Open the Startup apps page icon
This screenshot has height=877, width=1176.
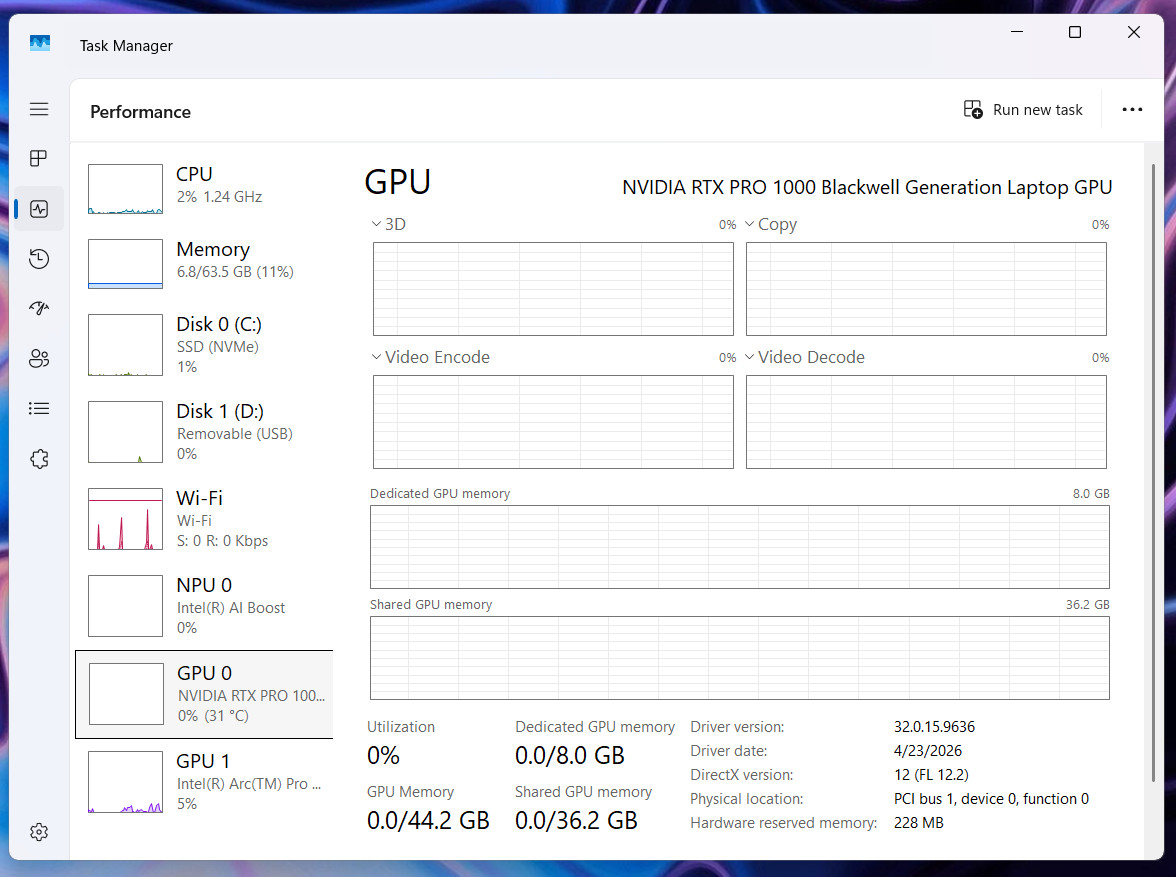pyautogui.click(x=39, y=308)
